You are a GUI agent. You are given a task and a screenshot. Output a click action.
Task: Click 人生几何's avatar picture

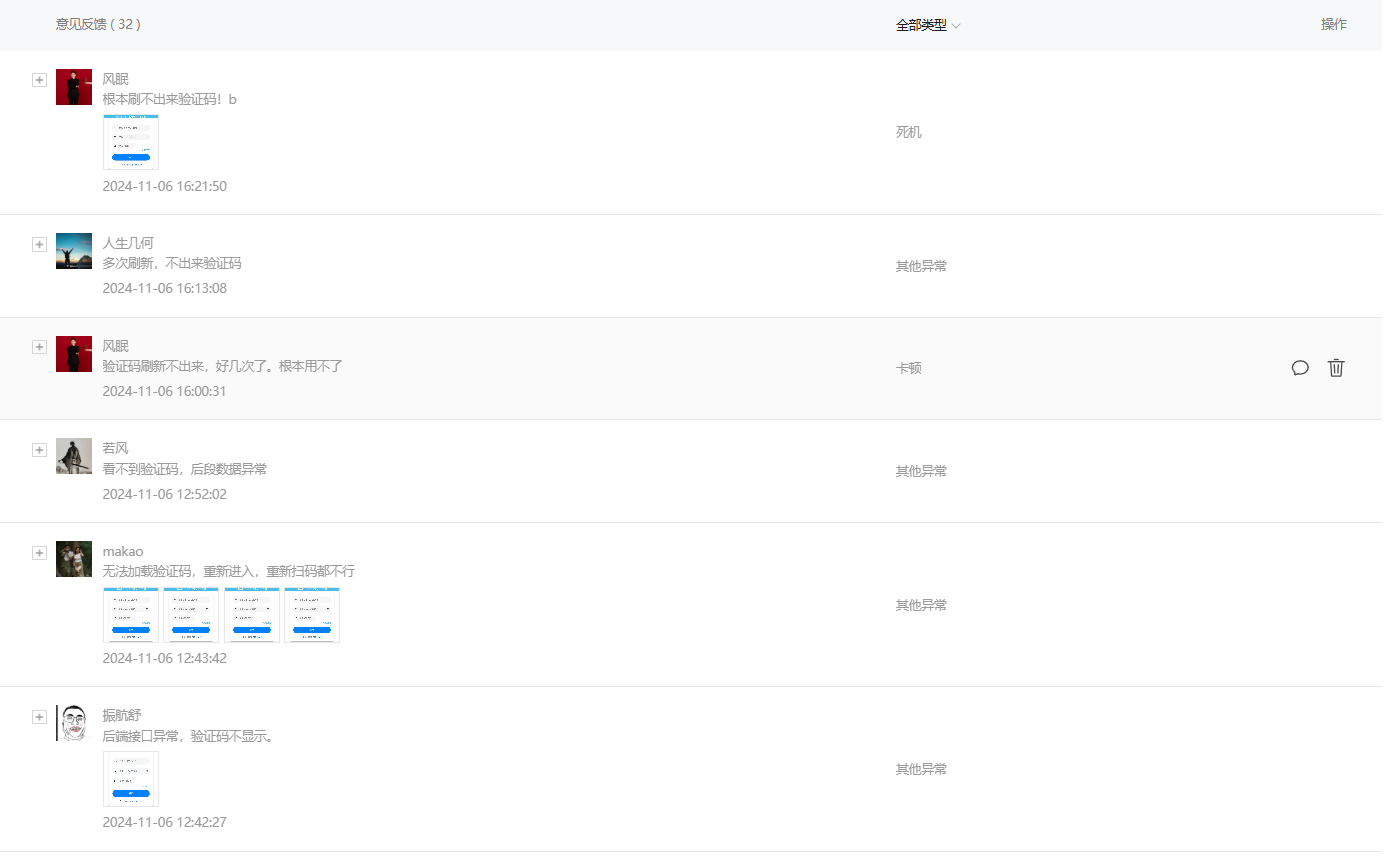click(x=74, y=251)
